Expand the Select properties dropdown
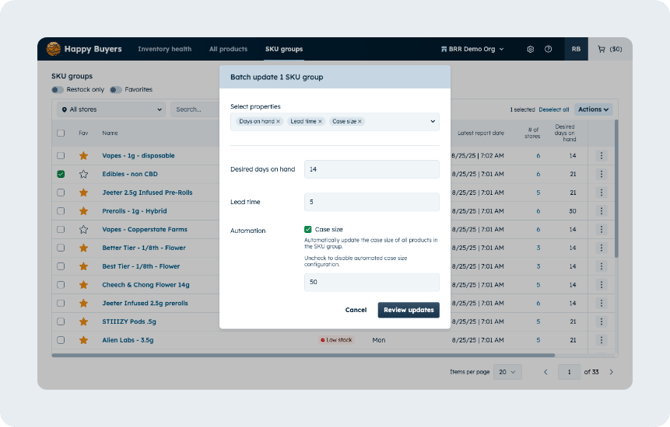 [x=432, y=121]
